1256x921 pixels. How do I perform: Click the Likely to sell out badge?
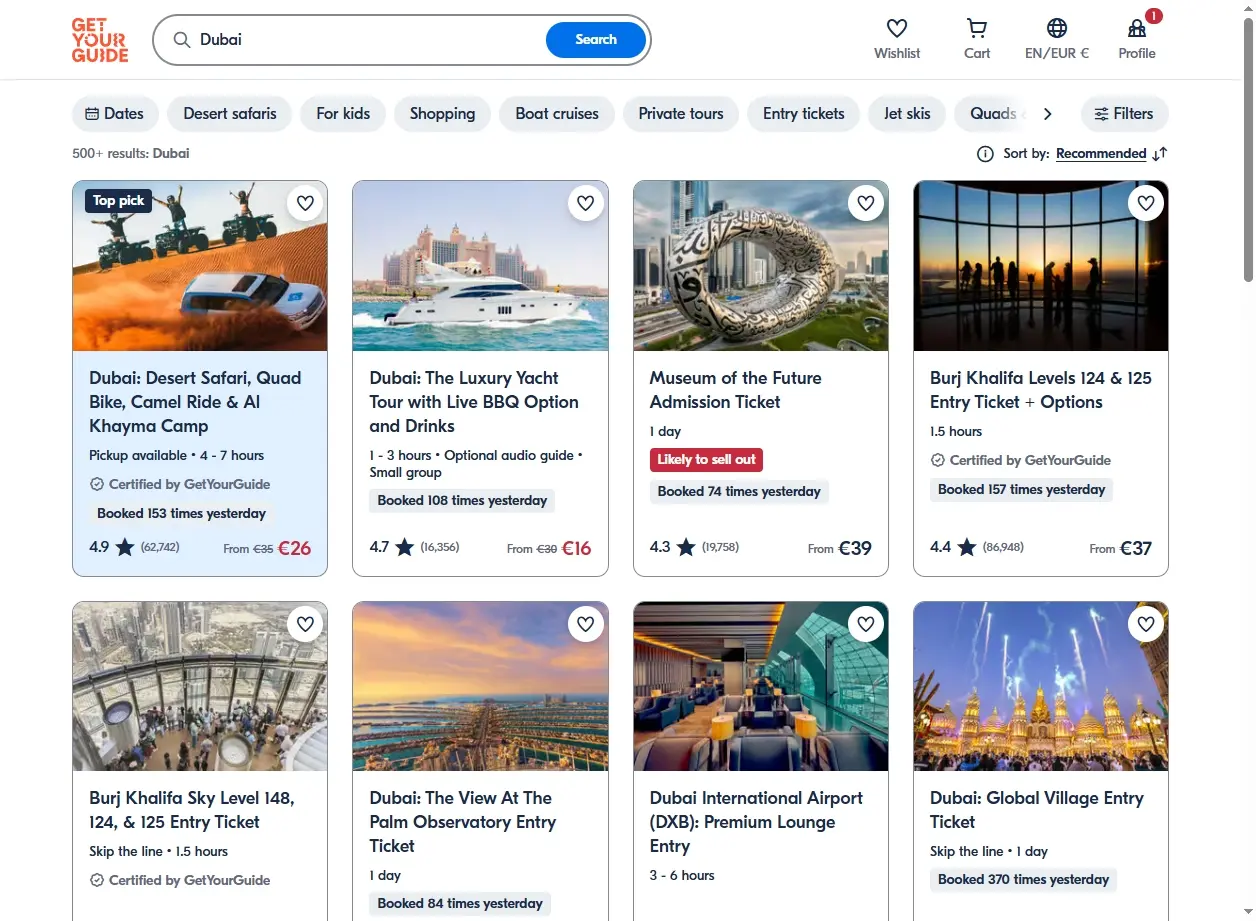click(x=706, y=460)
